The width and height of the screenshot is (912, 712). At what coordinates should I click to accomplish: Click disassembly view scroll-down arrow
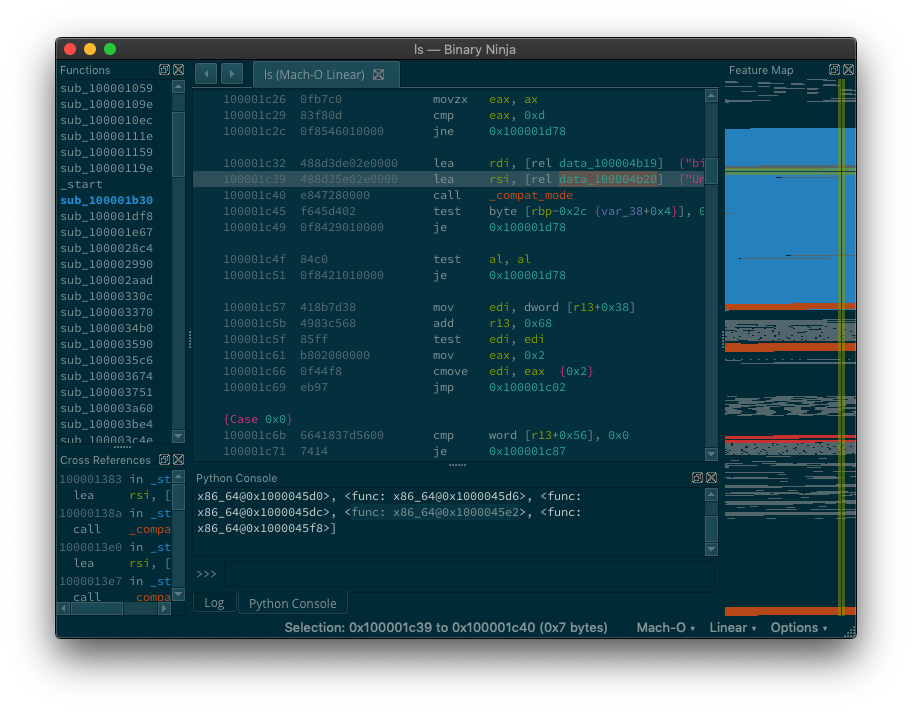(x=711, y=453)
